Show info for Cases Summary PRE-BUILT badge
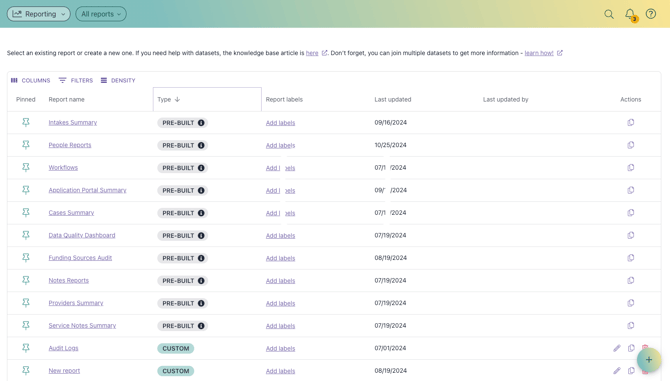The width and height of the screenshot is (670, 381). [201, 213]
